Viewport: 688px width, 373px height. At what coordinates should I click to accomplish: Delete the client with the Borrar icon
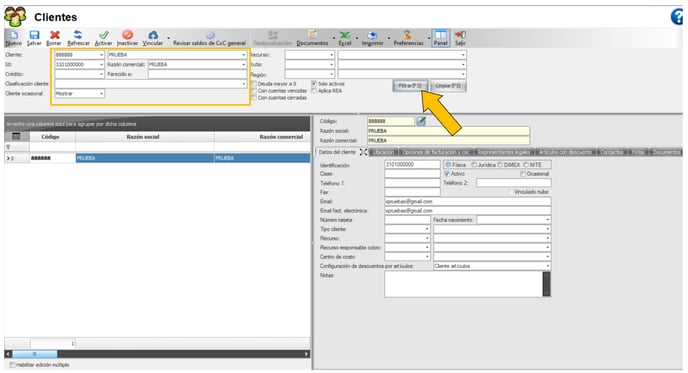[54, 38]
